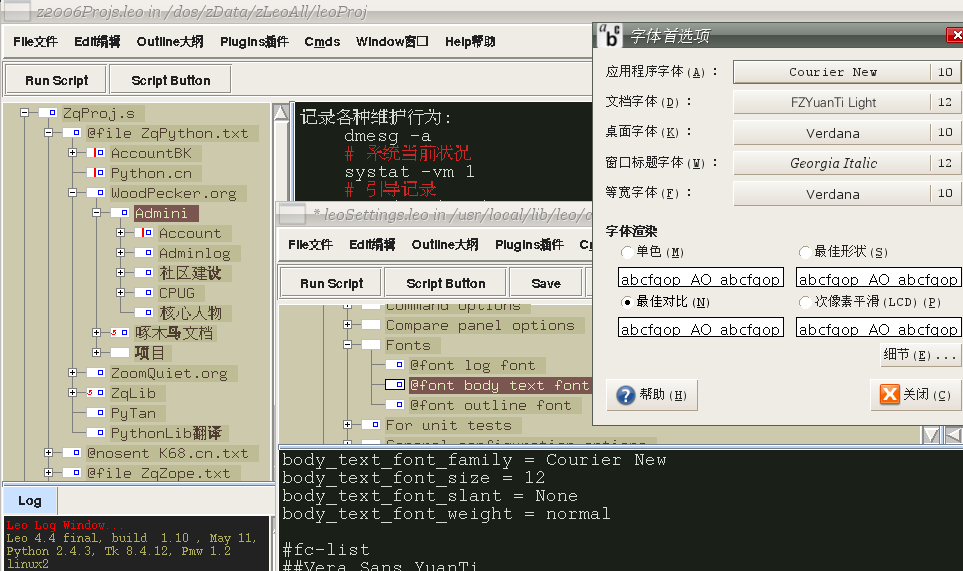963x571 pixels.
Task: Collapse the WoodPecker.org tree node
Action: (x=73, y=193)
